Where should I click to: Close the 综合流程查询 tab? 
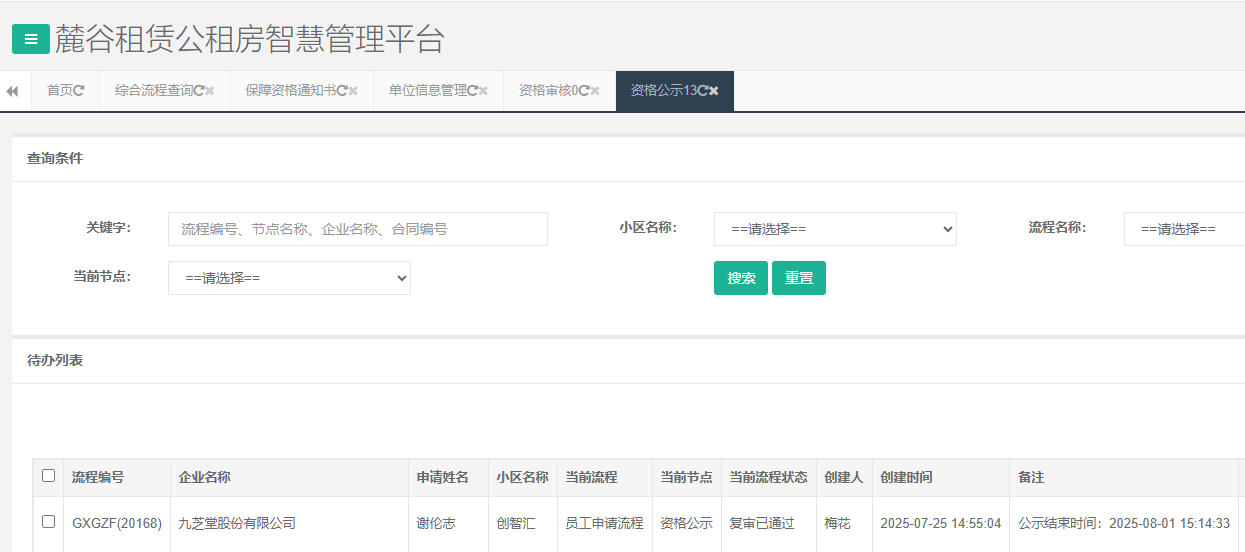(210, 91)
